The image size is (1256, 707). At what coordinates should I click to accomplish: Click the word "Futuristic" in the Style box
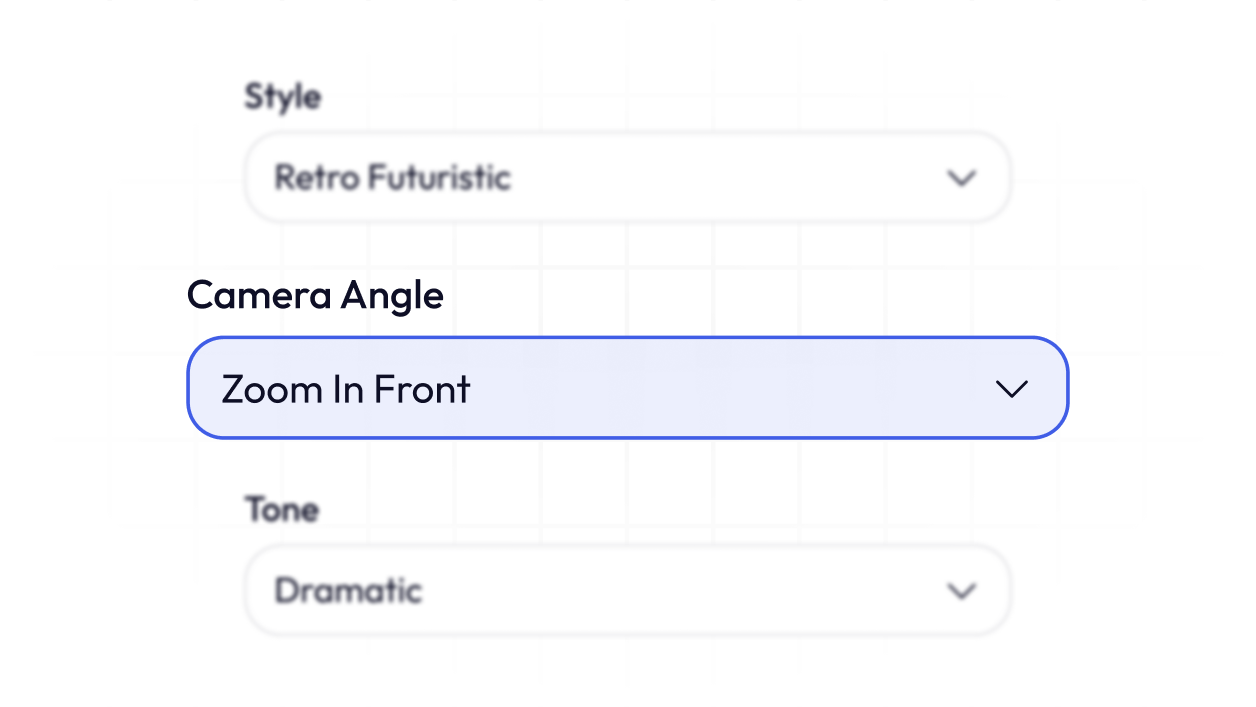coord(439,178)
